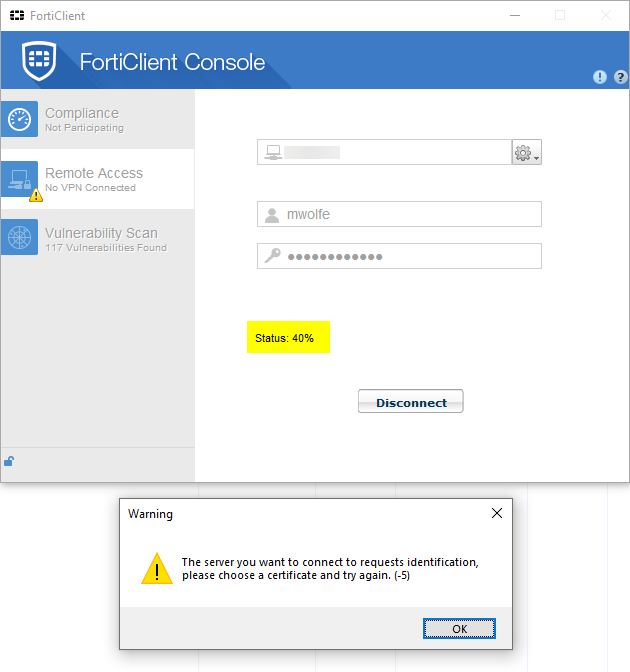
Task: Click the FortiClient shield logo
Action: [39, 61]
